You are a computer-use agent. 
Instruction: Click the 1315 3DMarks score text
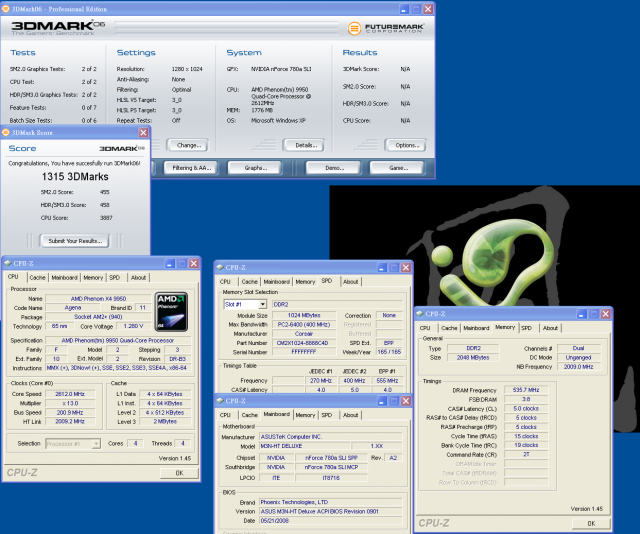pos(75,177)
